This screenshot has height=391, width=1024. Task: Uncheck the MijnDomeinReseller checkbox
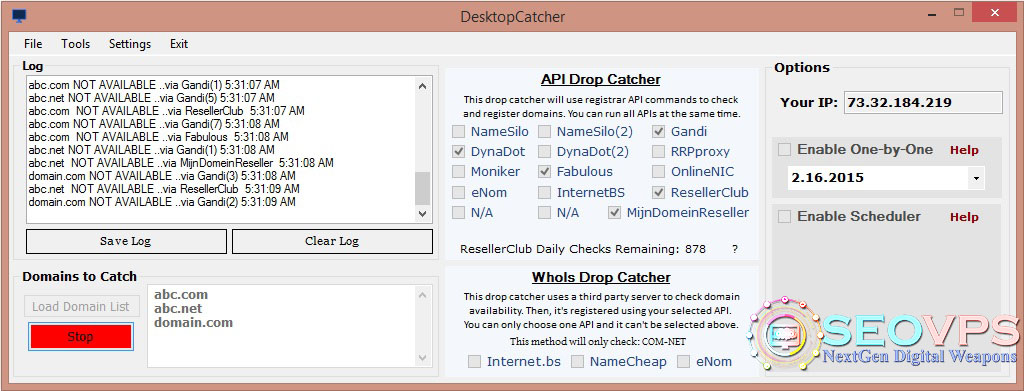point(615,212)
